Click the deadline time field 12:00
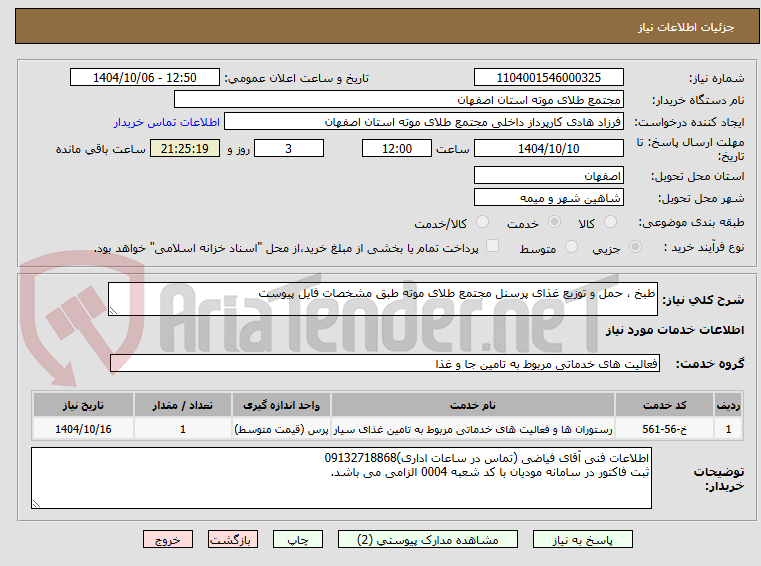The height and width of the screenshot is (566, 761). (x=397, y=149)
